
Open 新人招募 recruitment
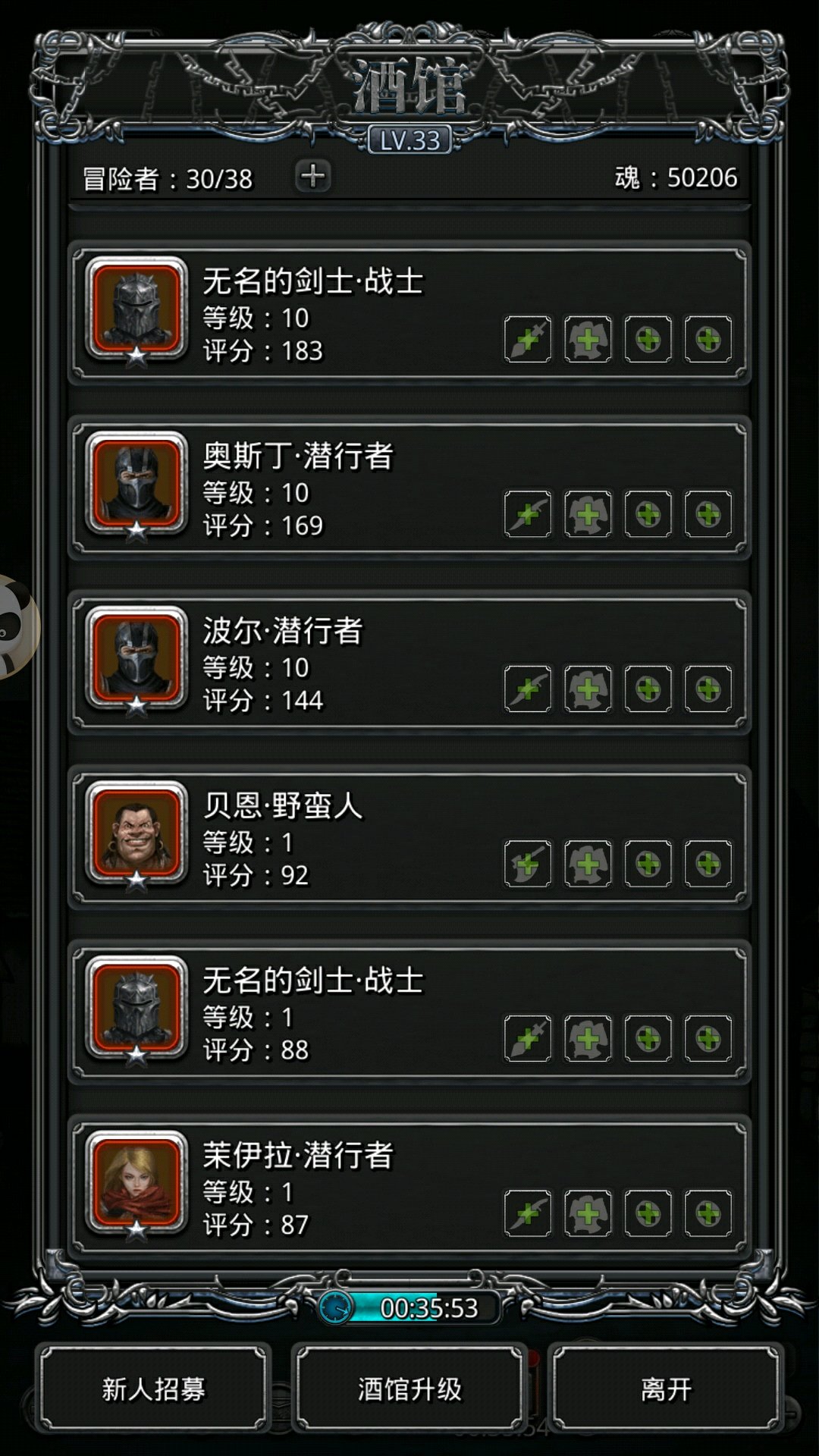[x=154, y=1389]
